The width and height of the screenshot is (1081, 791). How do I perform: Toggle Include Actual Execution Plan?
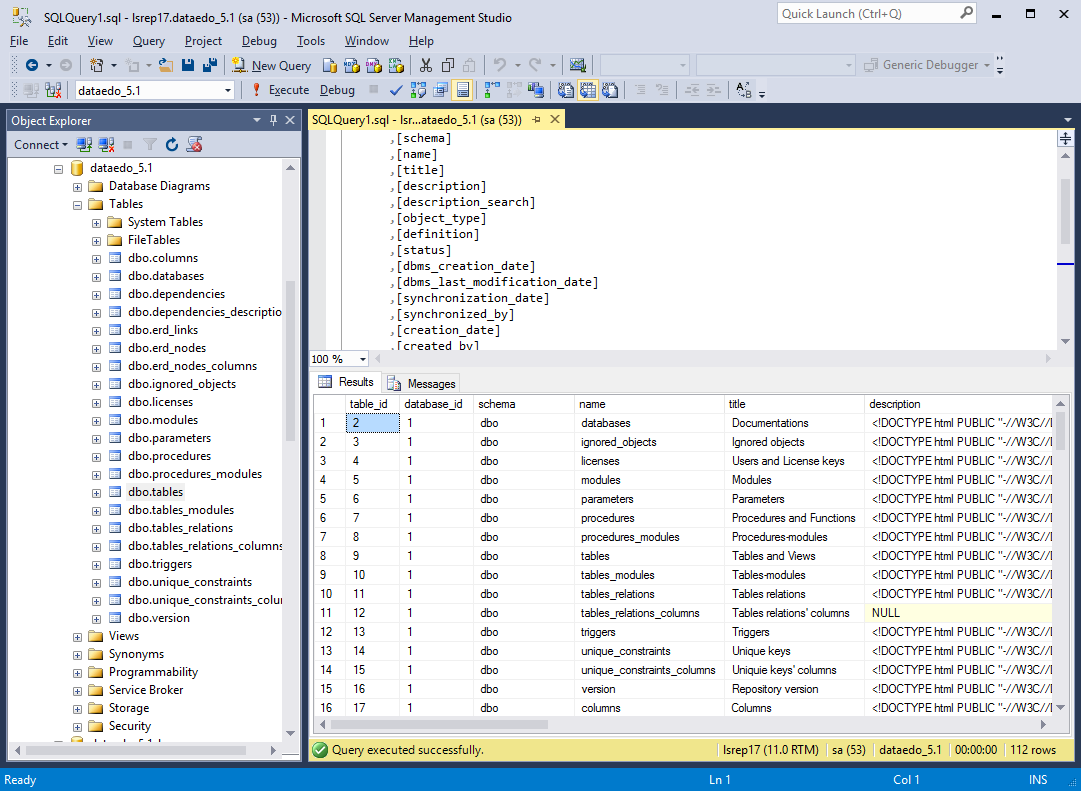pos(492,90)
